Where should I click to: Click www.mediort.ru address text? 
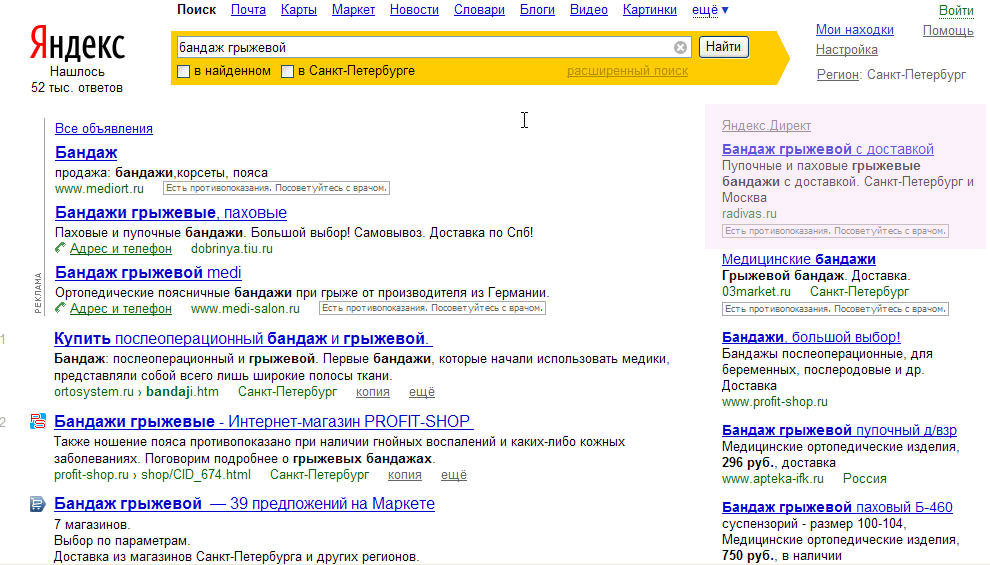tap(99, 189)
